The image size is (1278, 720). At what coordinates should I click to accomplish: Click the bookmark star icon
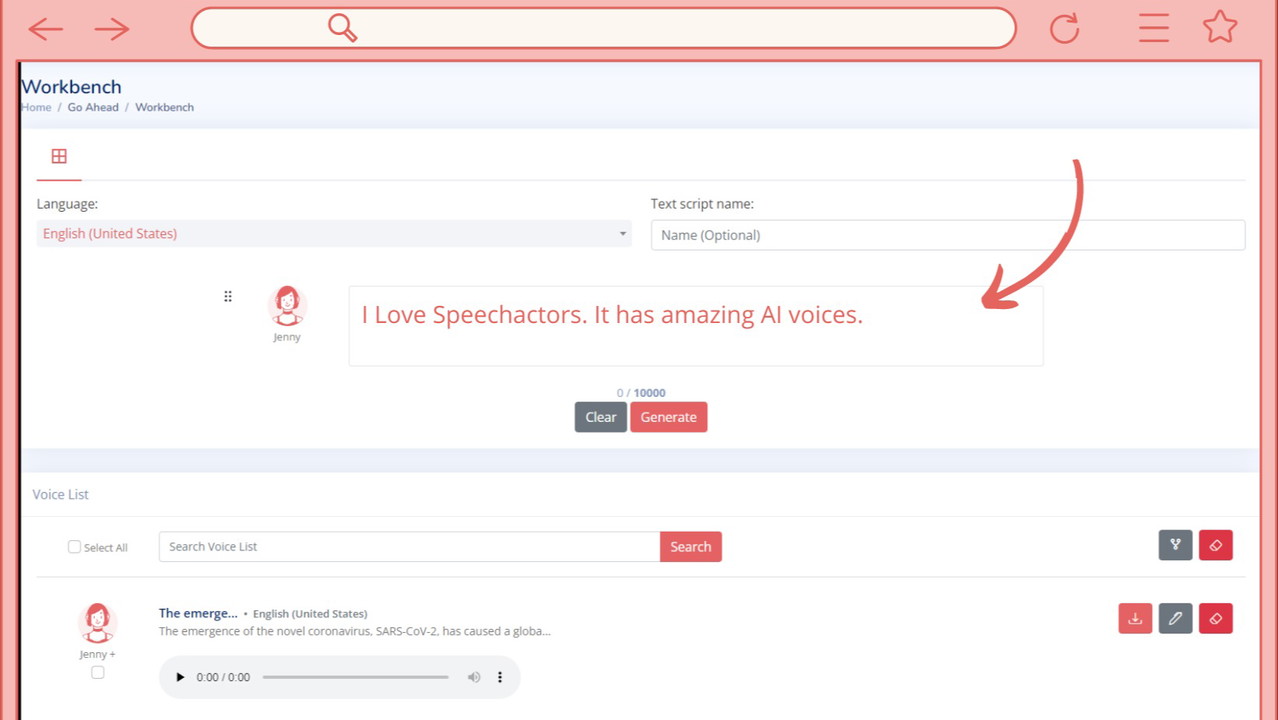pos(1220,27)
